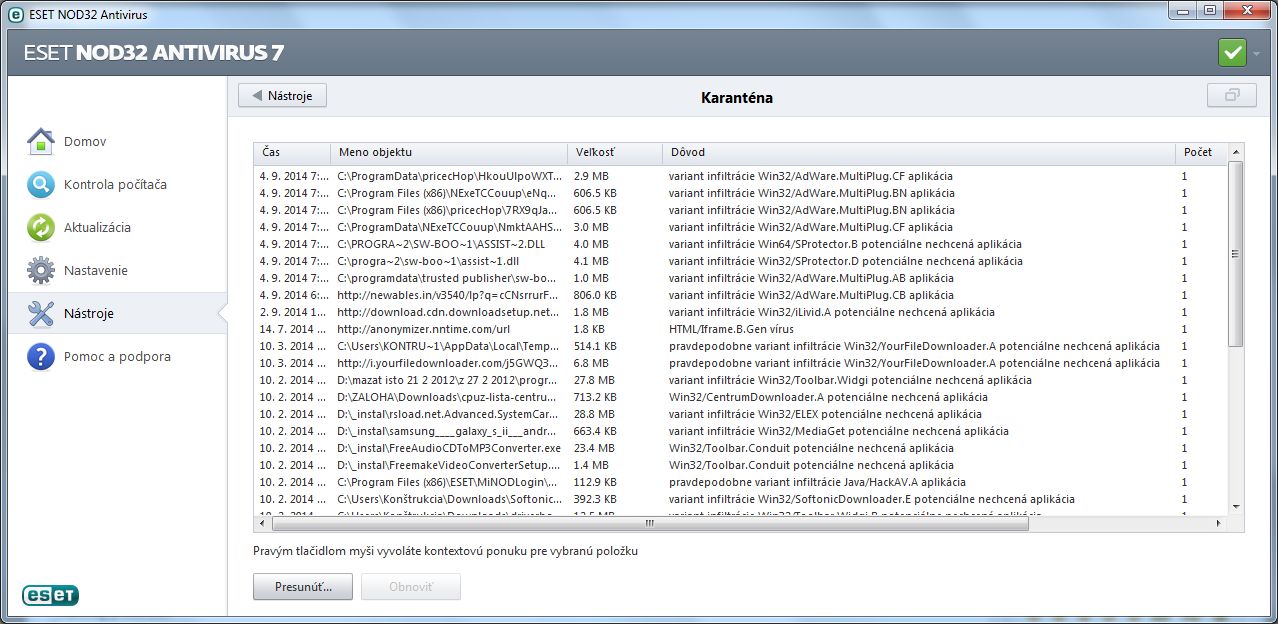
Task: Click reason HTML/Iframe.B.Gen vírus
Action: click(734, 329)
